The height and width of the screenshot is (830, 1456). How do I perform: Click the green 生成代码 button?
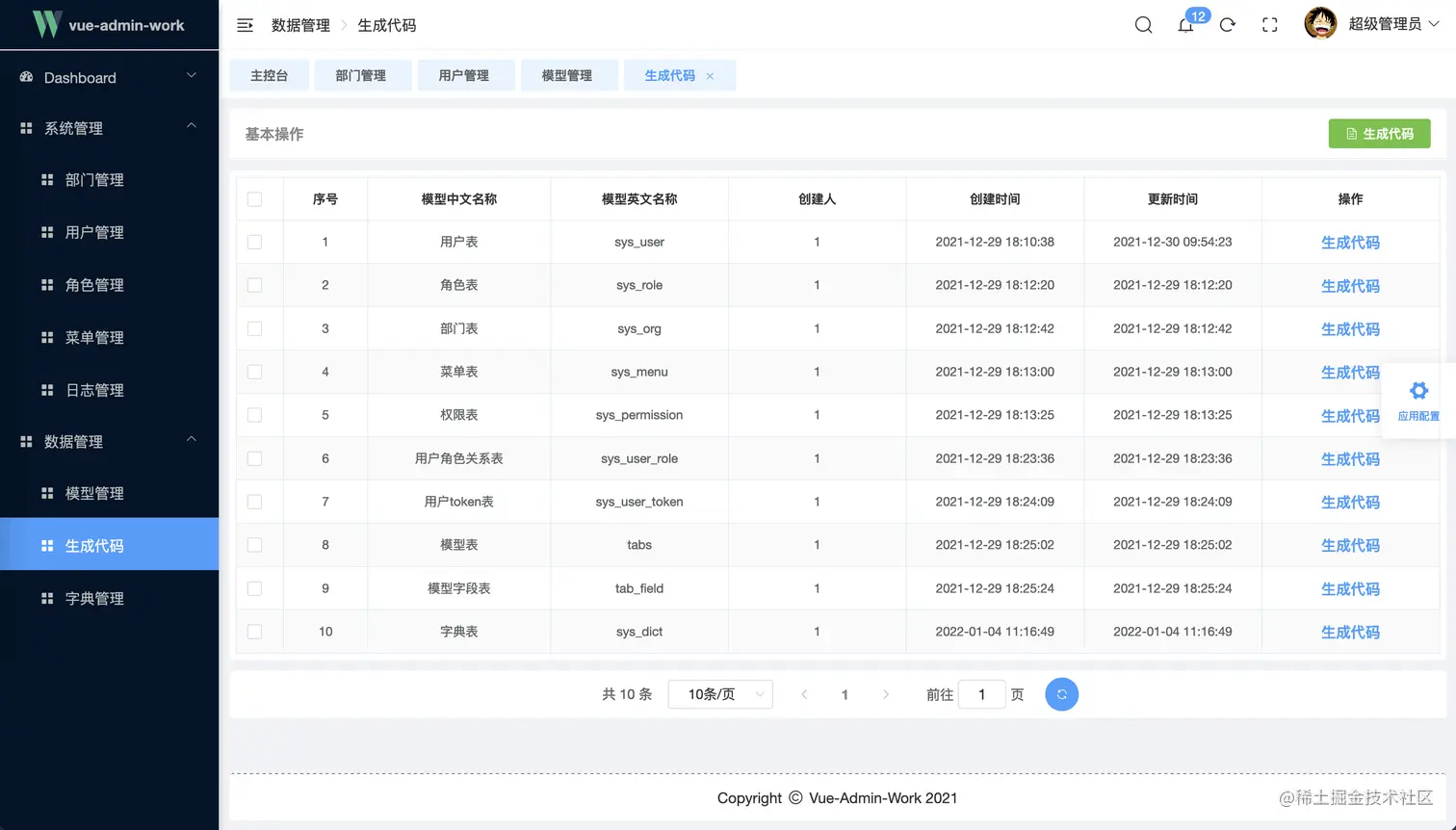click(x=1379, y=134)
